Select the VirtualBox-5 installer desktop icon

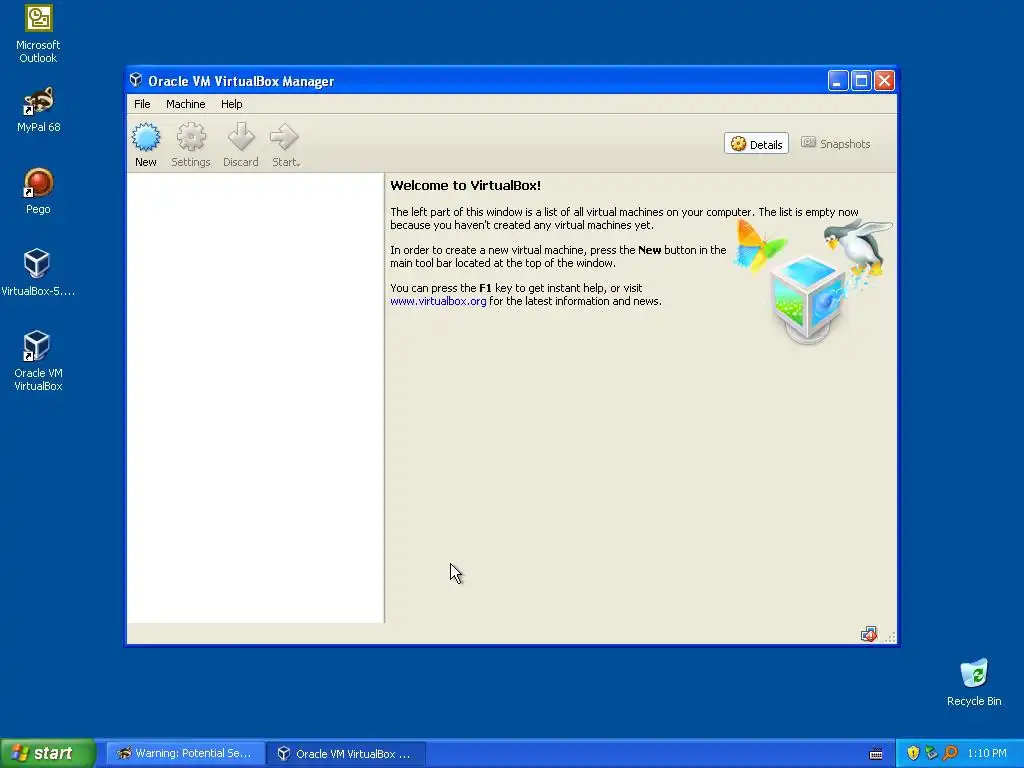pos(38,273)
